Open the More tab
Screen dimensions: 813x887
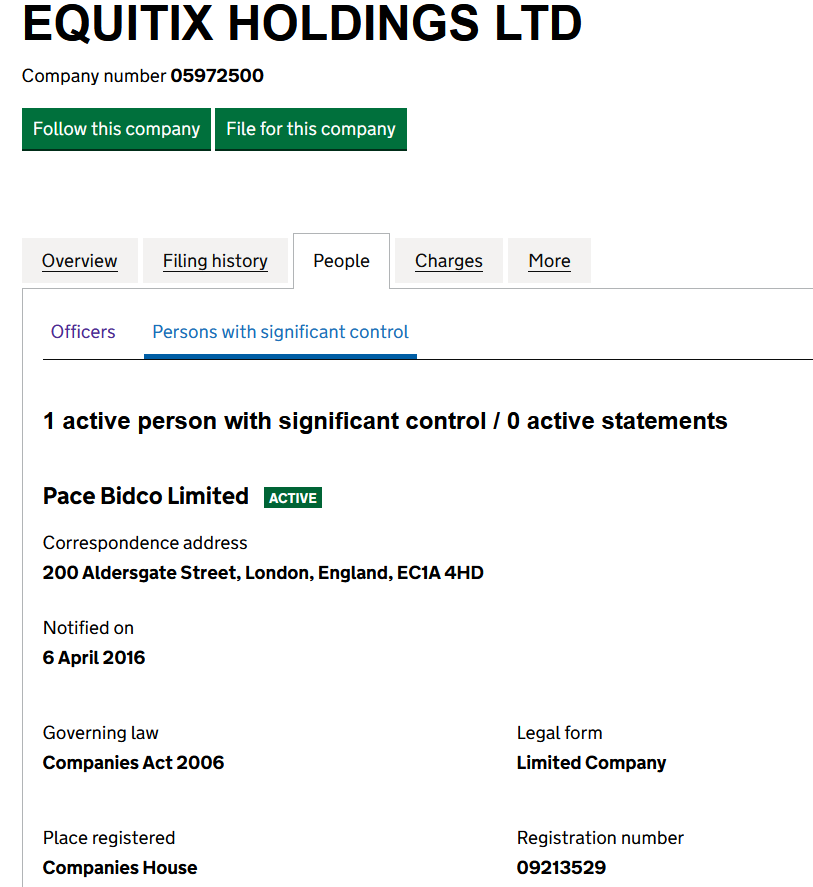(x=549, y=261)
